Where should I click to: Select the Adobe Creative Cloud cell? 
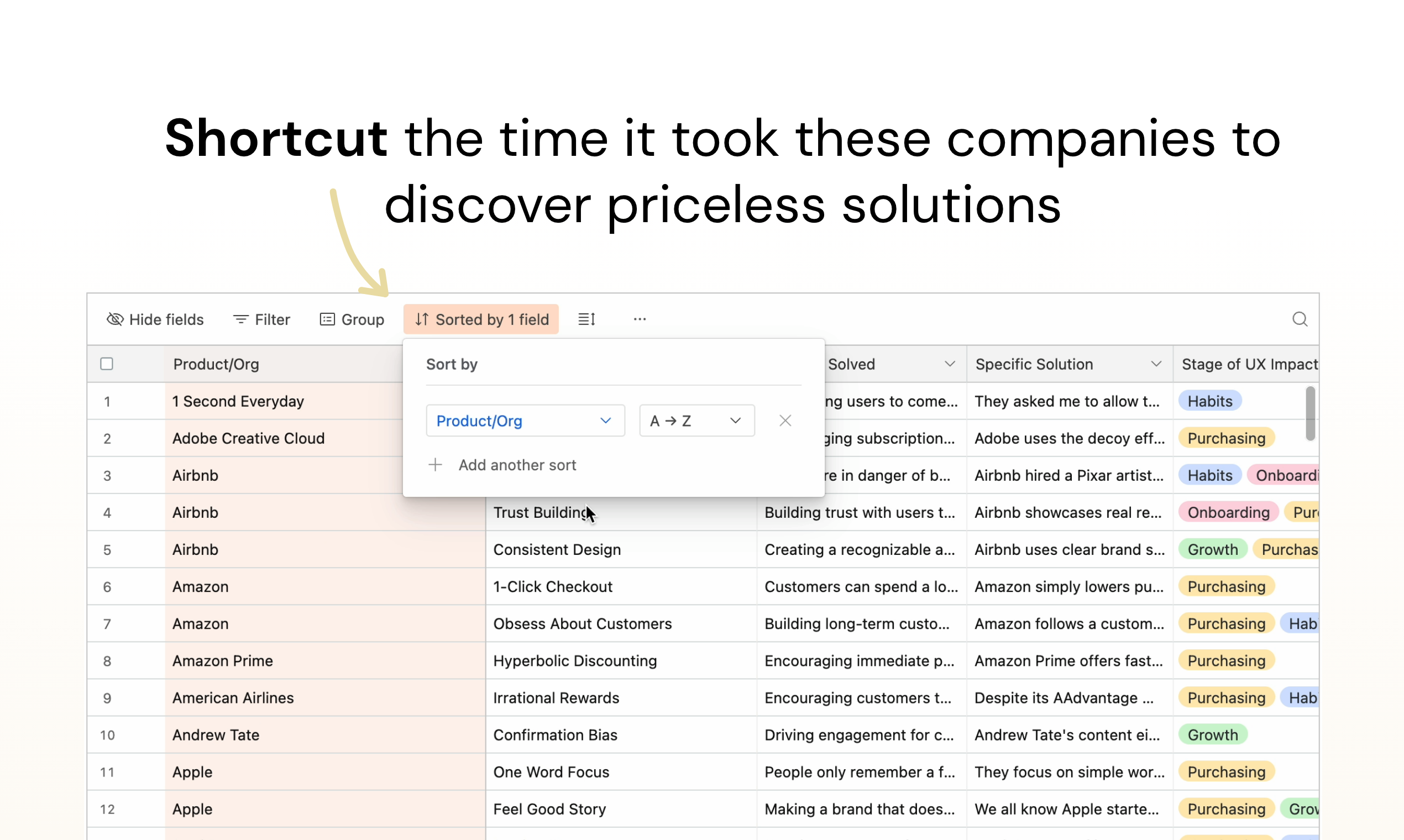(x=284, y=438)
